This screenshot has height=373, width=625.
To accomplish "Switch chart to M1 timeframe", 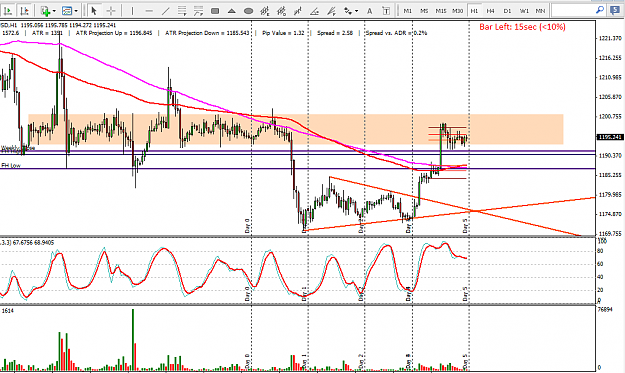I will 407,11.
